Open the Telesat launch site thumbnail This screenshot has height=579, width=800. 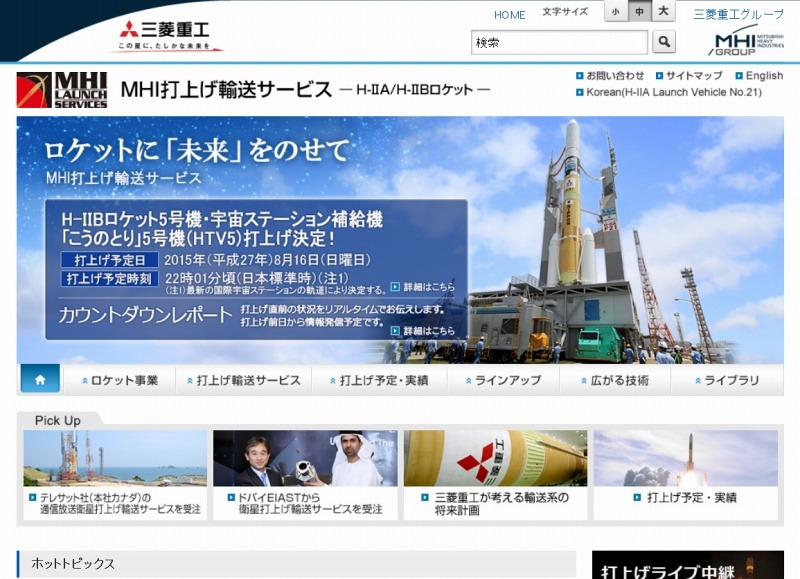(x=115, y=458)
